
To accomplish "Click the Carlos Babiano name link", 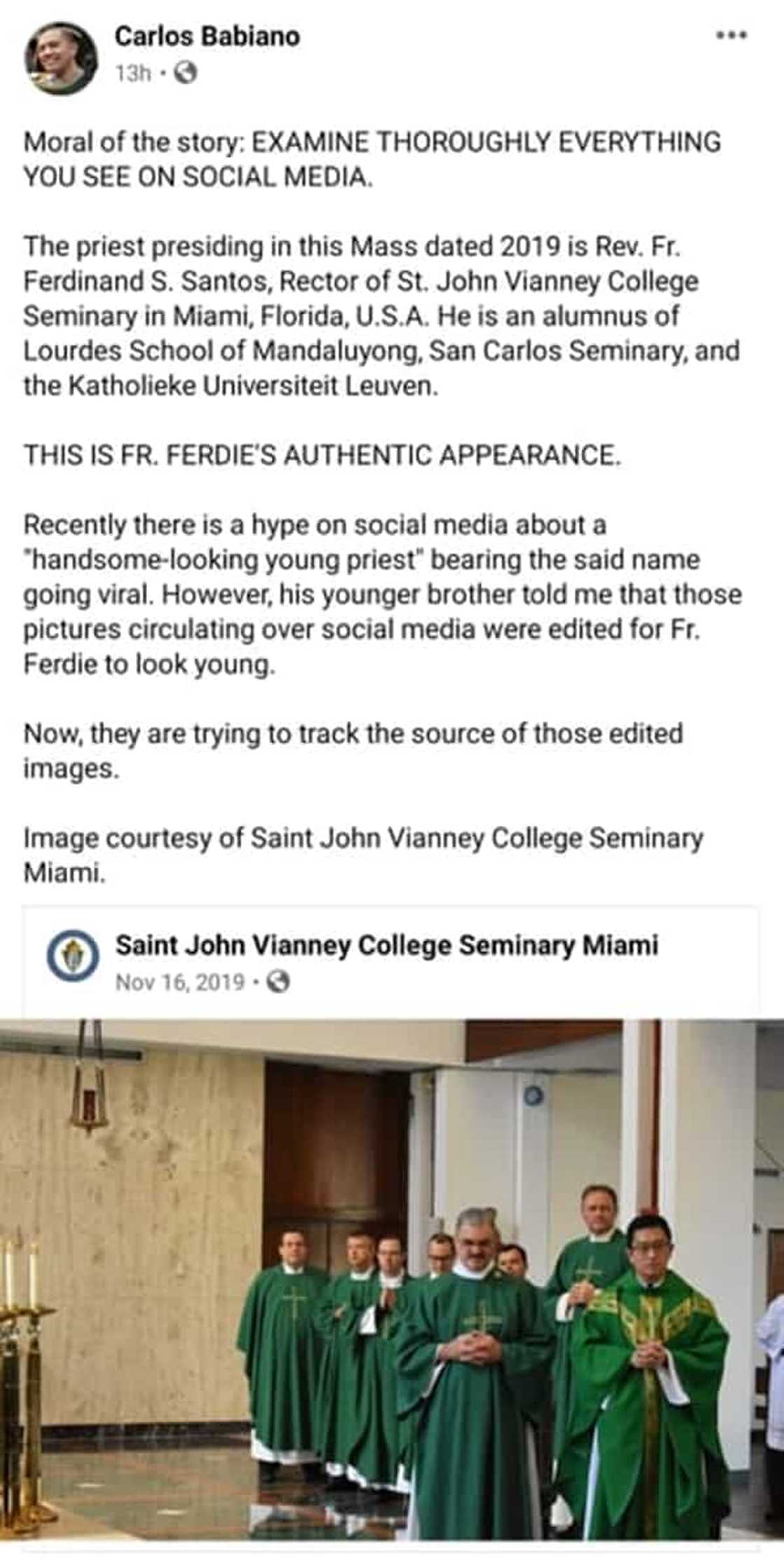I will (207, 36).
